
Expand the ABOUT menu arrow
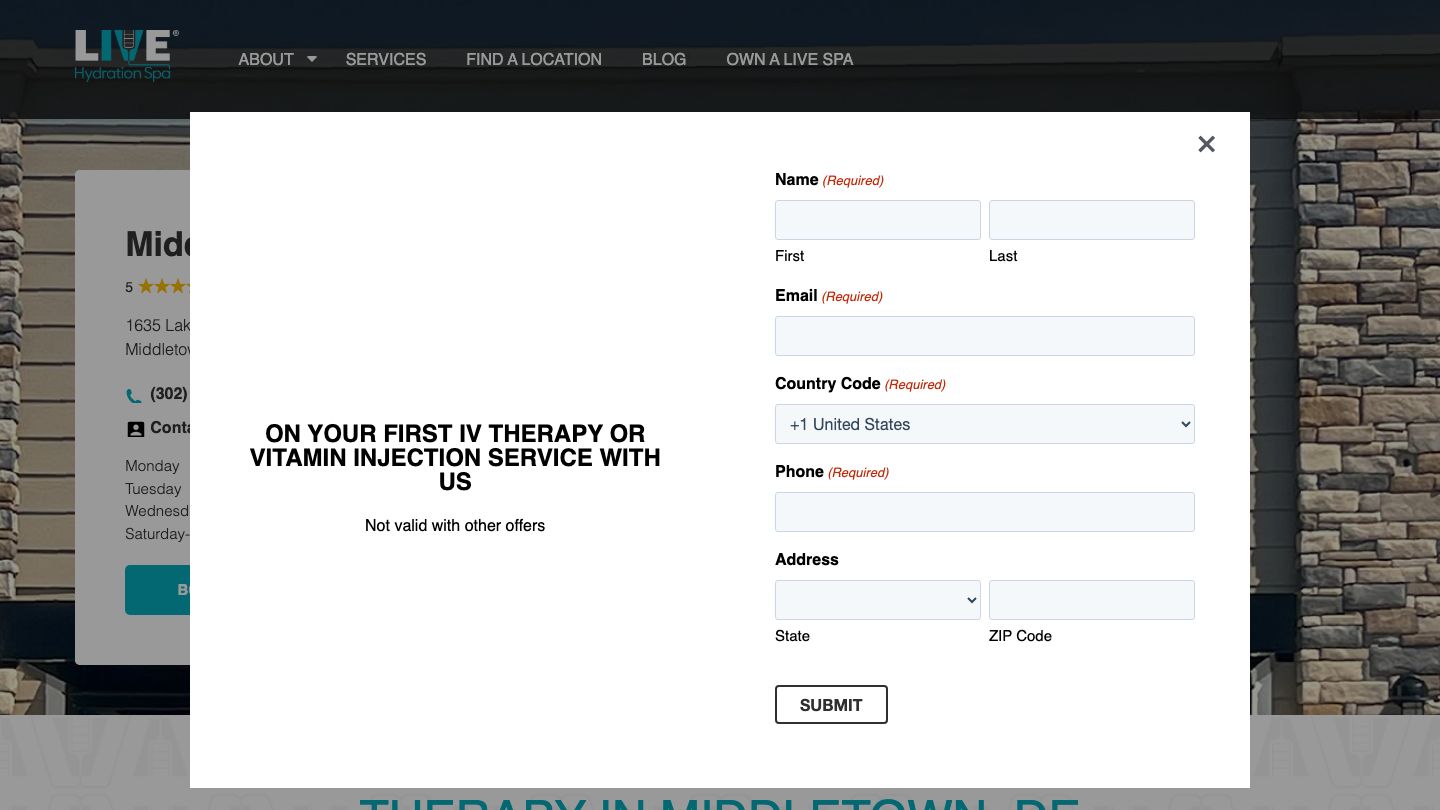pos(312,59)
